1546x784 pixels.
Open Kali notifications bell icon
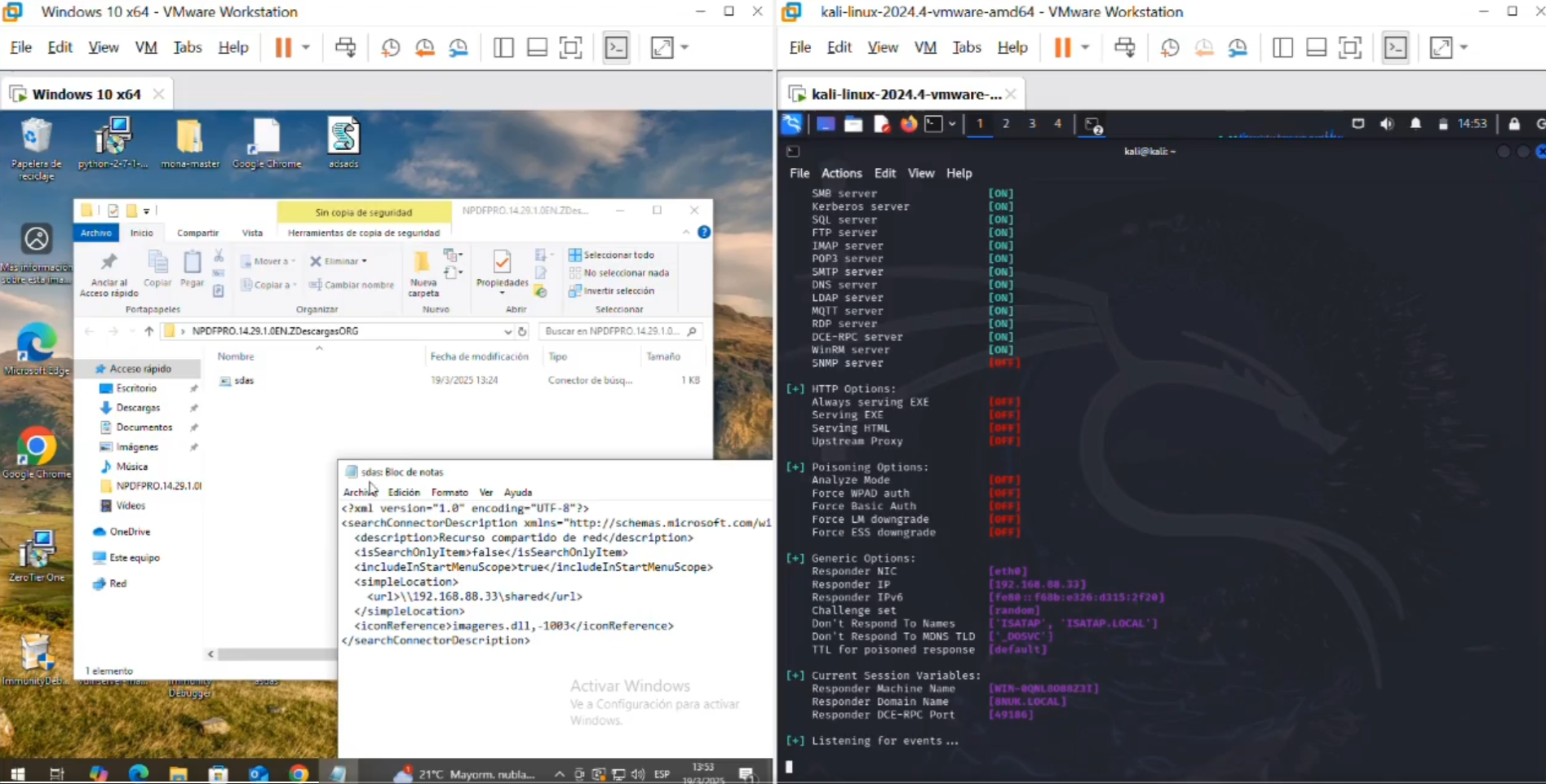pos(1415,124)
